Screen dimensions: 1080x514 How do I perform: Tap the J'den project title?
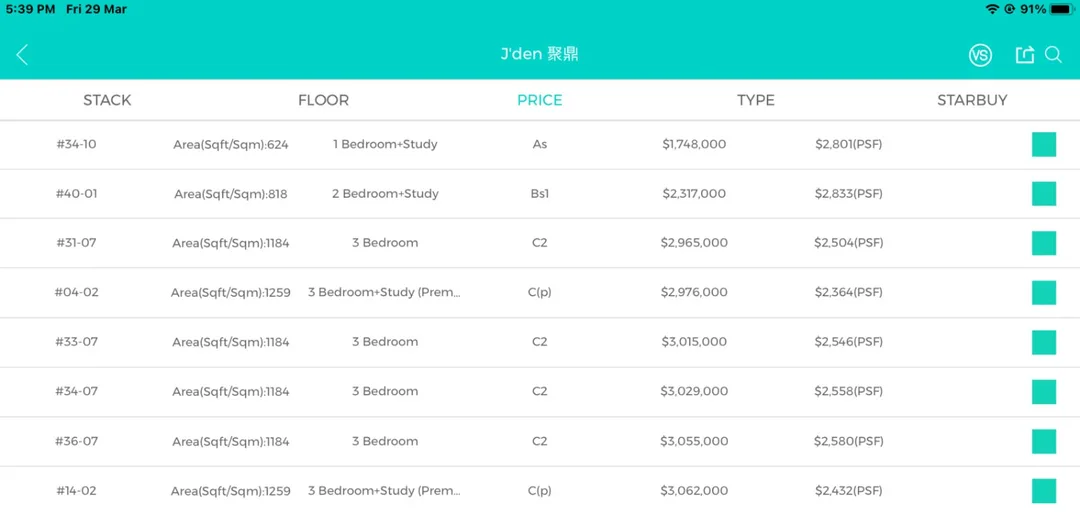point(539,55)
